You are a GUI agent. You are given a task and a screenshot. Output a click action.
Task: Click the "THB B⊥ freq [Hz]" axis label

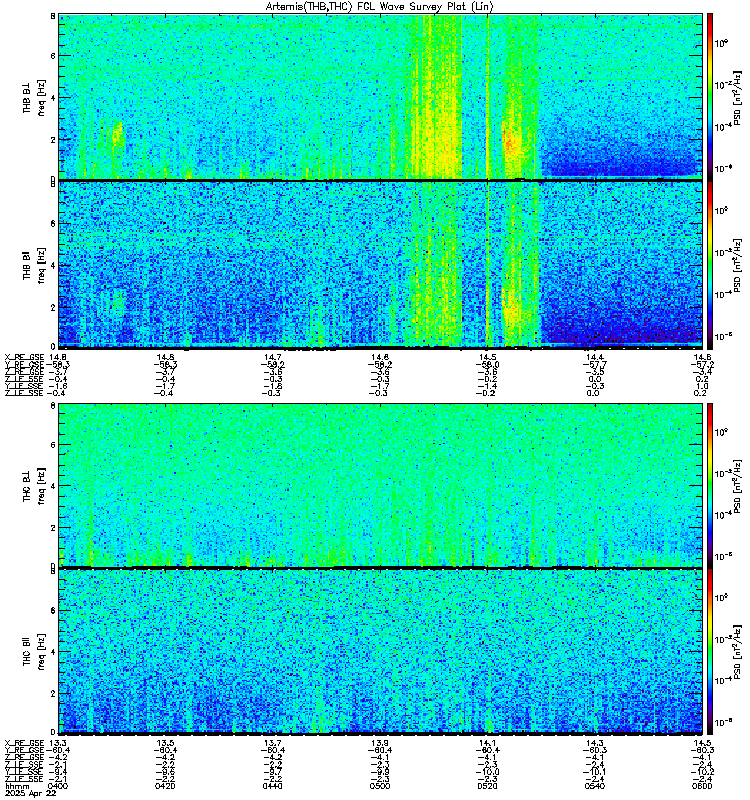(34, 97)
